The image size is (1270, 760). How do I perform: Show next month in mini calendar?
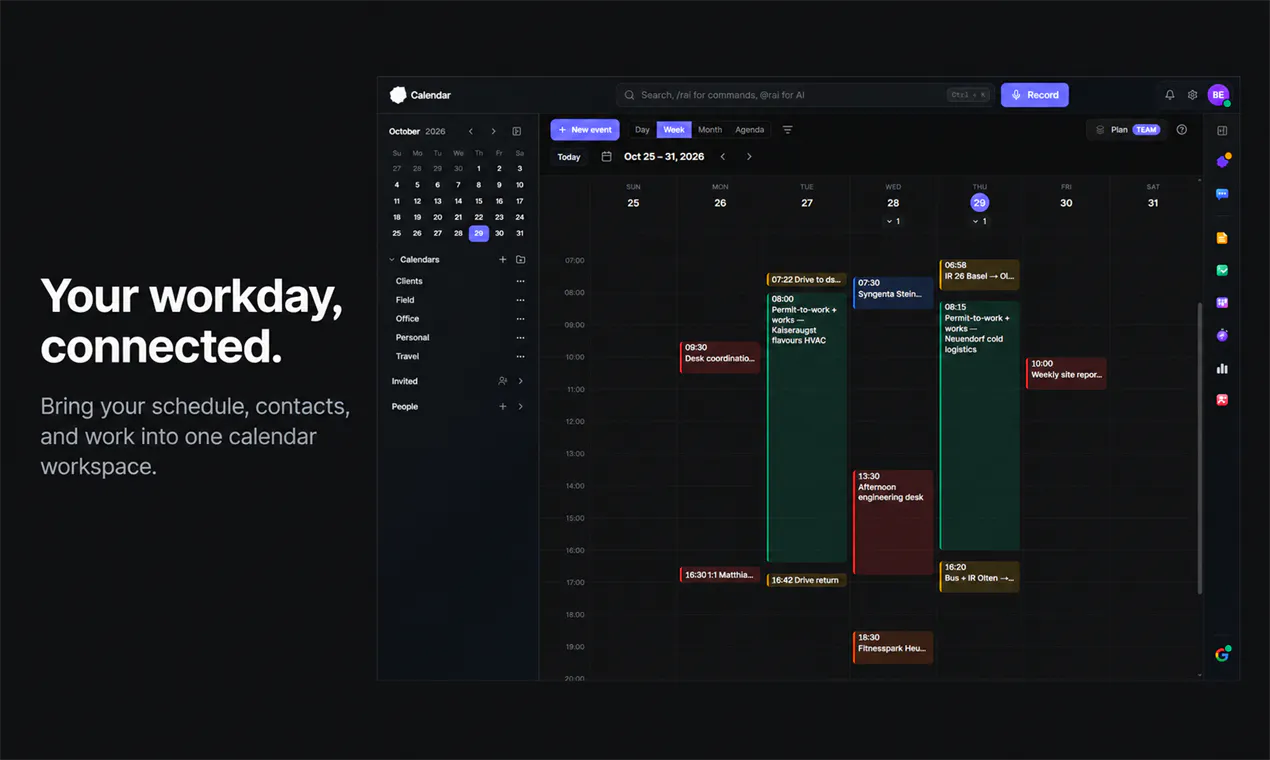tap(493, 131)
